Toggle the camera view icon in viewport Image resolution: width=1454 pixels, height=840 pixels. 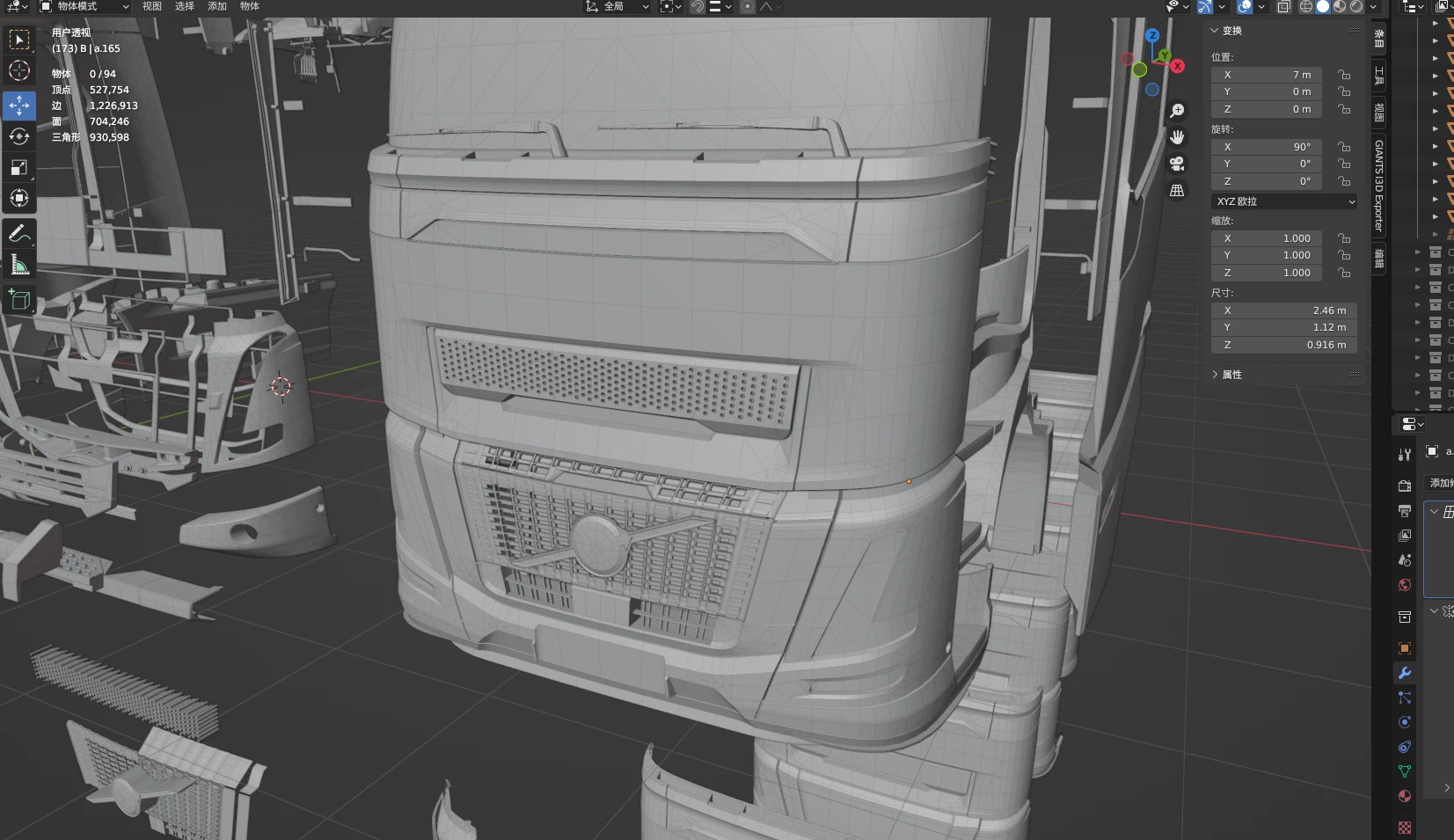point(1178,164)
